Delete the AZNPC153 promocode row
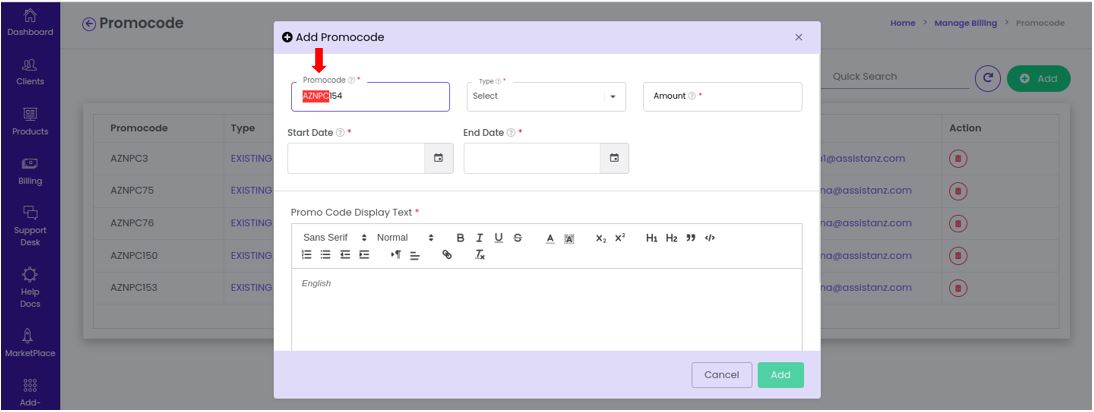The width and height of the screenshot is (1094, 412). point(958,288)
